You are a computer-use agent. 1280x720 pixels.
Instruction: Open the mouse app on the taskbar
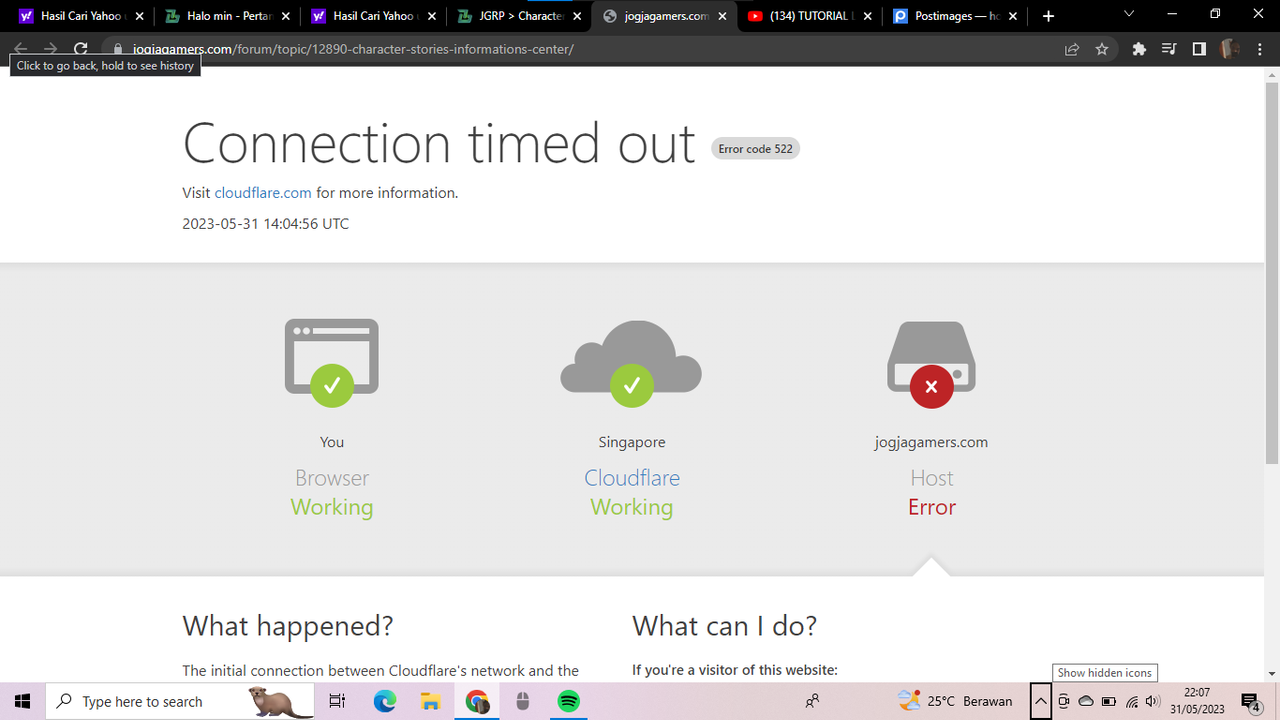tap(522, 701)
